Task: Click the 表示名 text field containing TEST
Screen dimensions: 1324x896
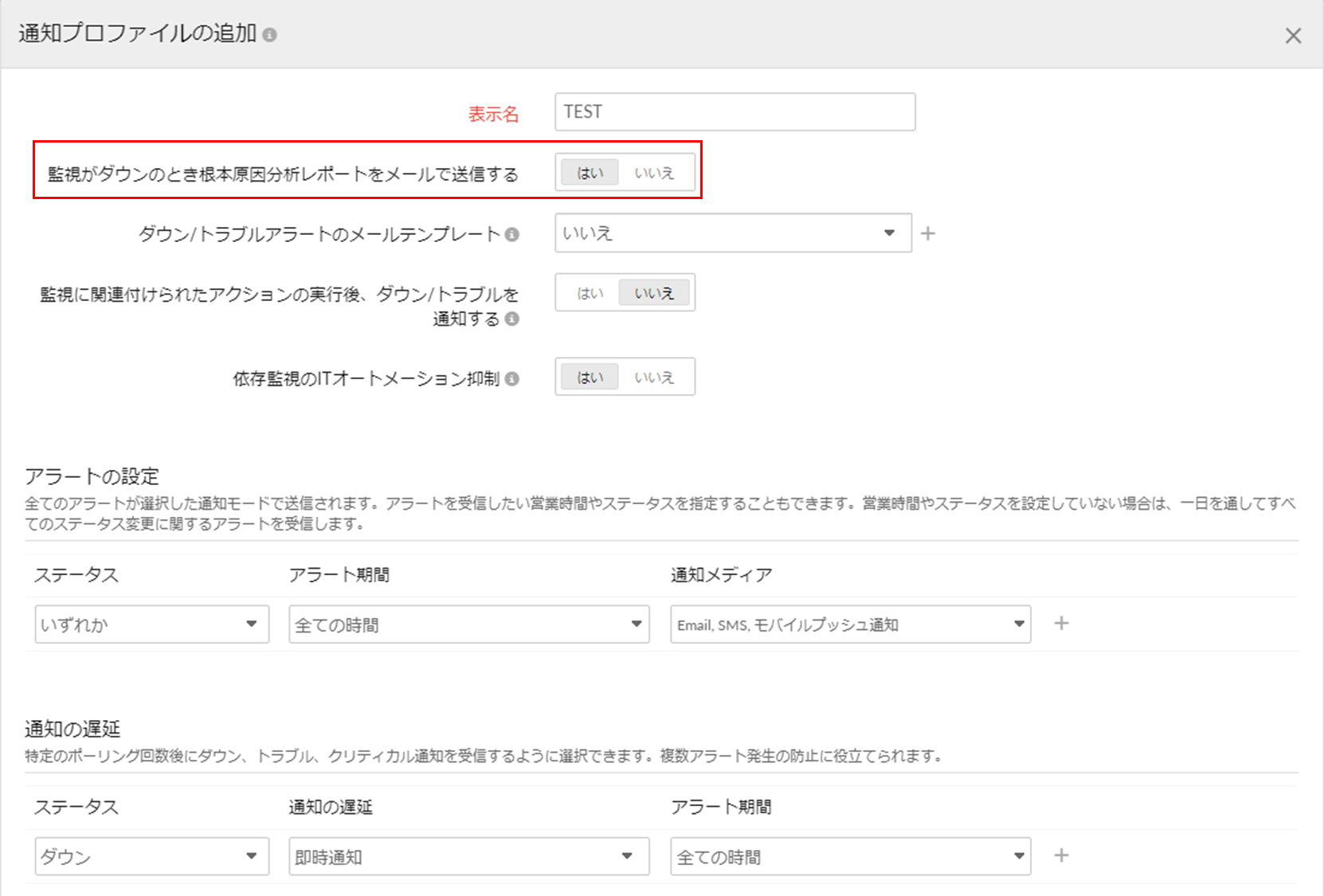Action: (734, 112)
